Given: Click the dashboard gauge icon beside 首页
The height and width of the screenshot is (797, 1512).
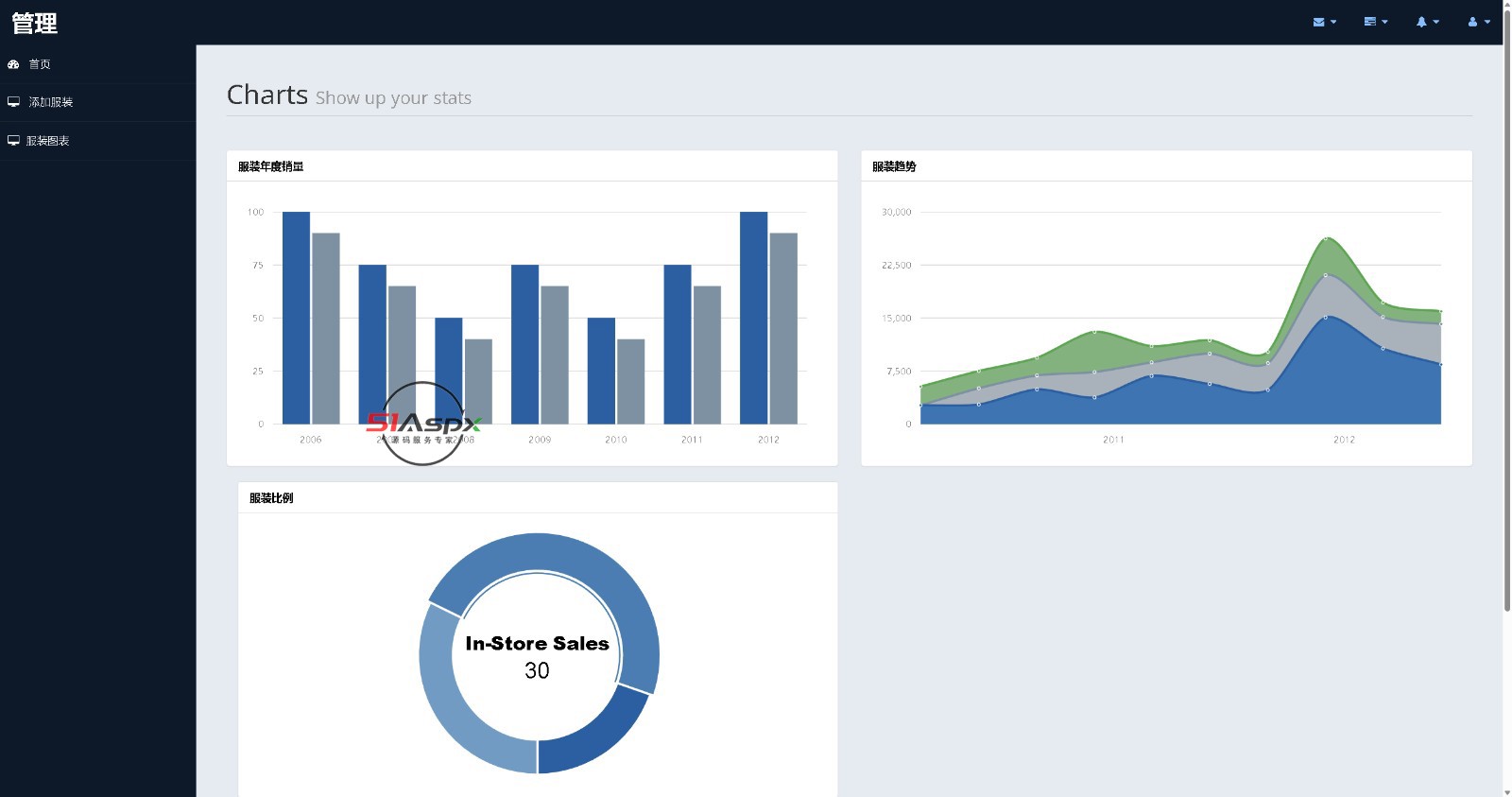Looking at the screenshot, I should coord(13,64).
